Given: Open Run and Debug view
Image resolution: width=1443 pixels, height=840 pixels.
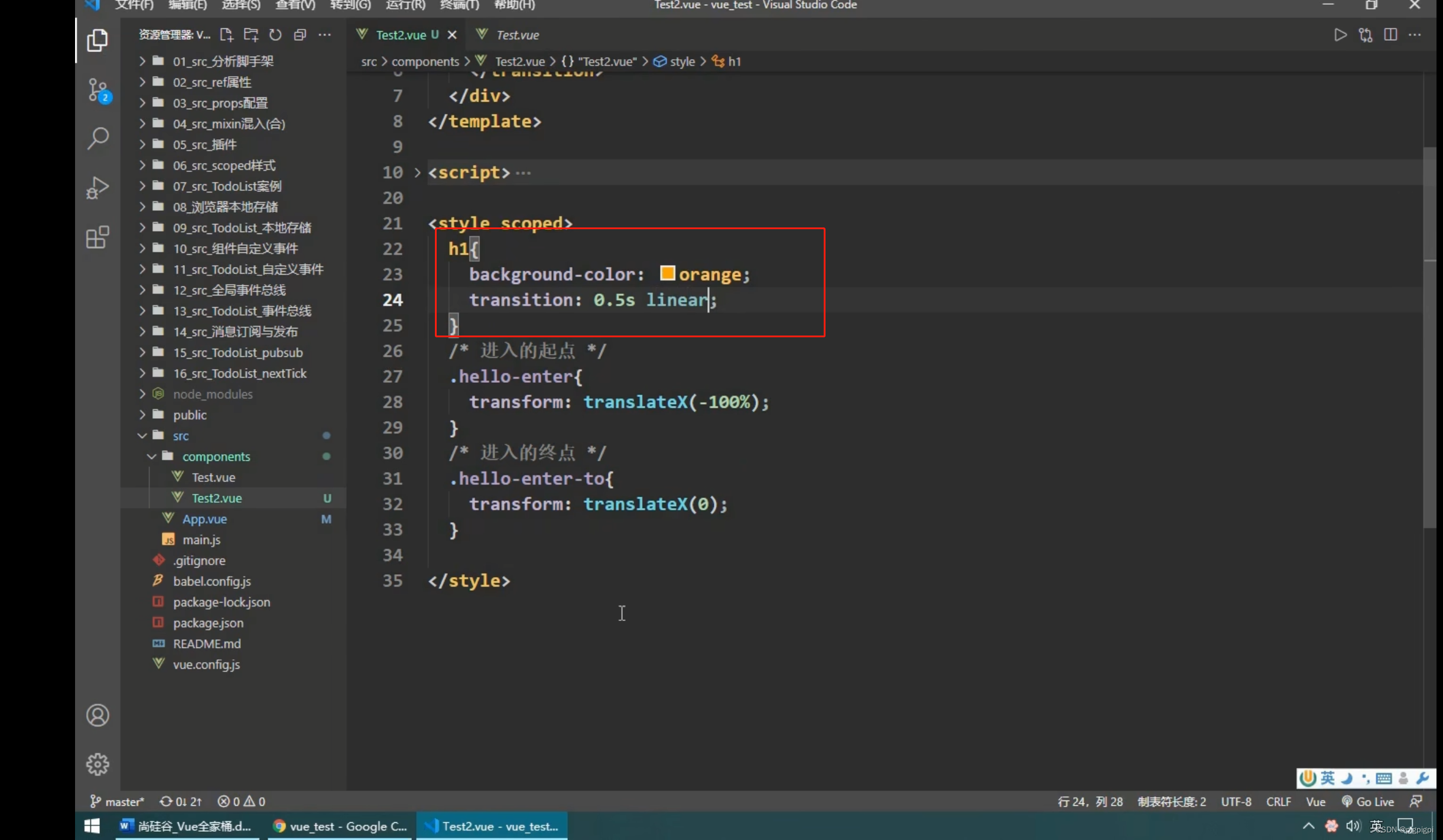Looking at the screenshot, I should (97, 188).
